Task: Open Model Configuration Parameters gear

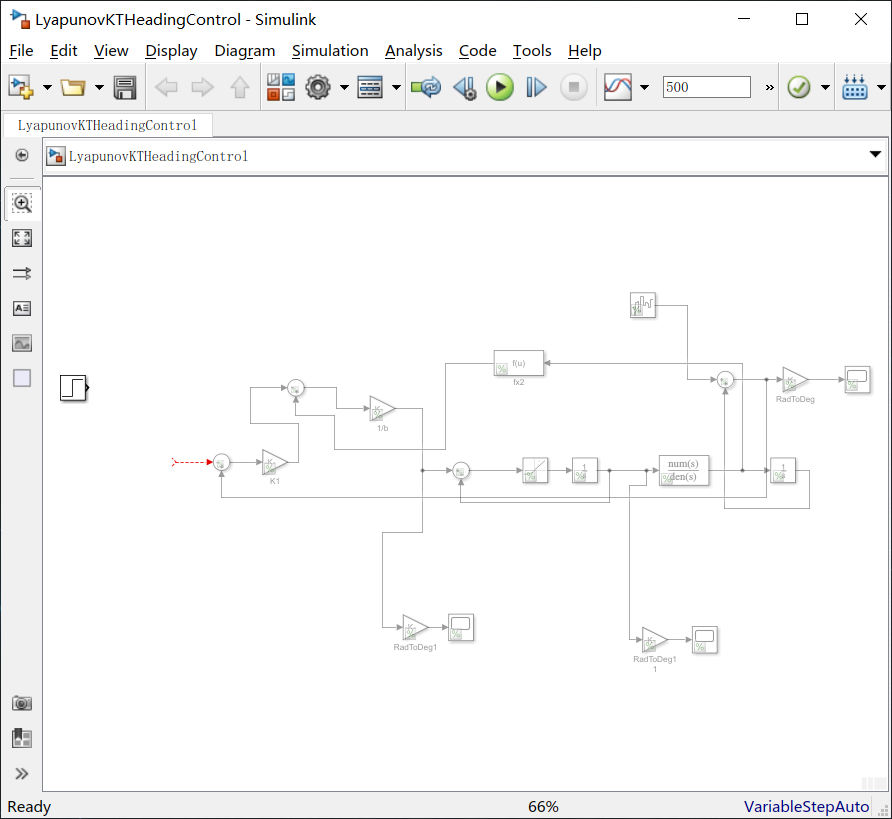Action: coord(317,88)
